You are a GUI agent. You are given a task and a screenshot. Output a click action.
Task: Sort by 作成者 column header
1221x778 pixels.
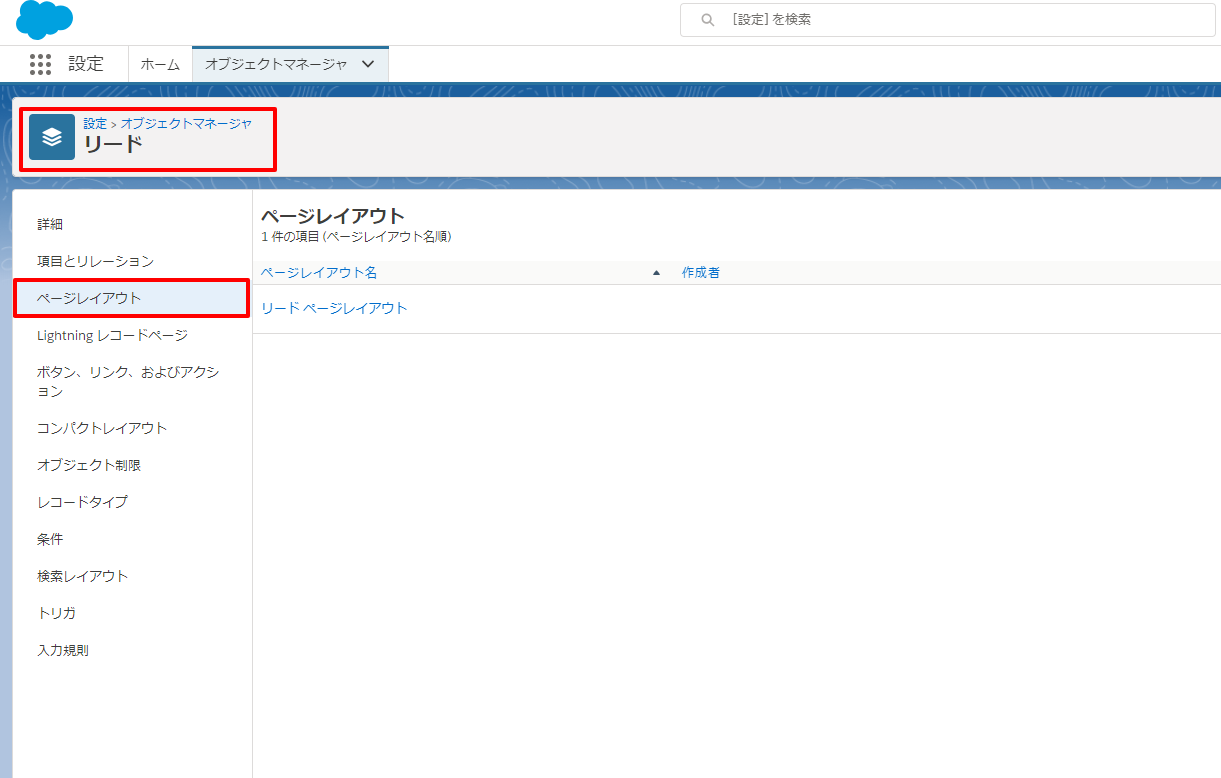(x=701, y=272)
